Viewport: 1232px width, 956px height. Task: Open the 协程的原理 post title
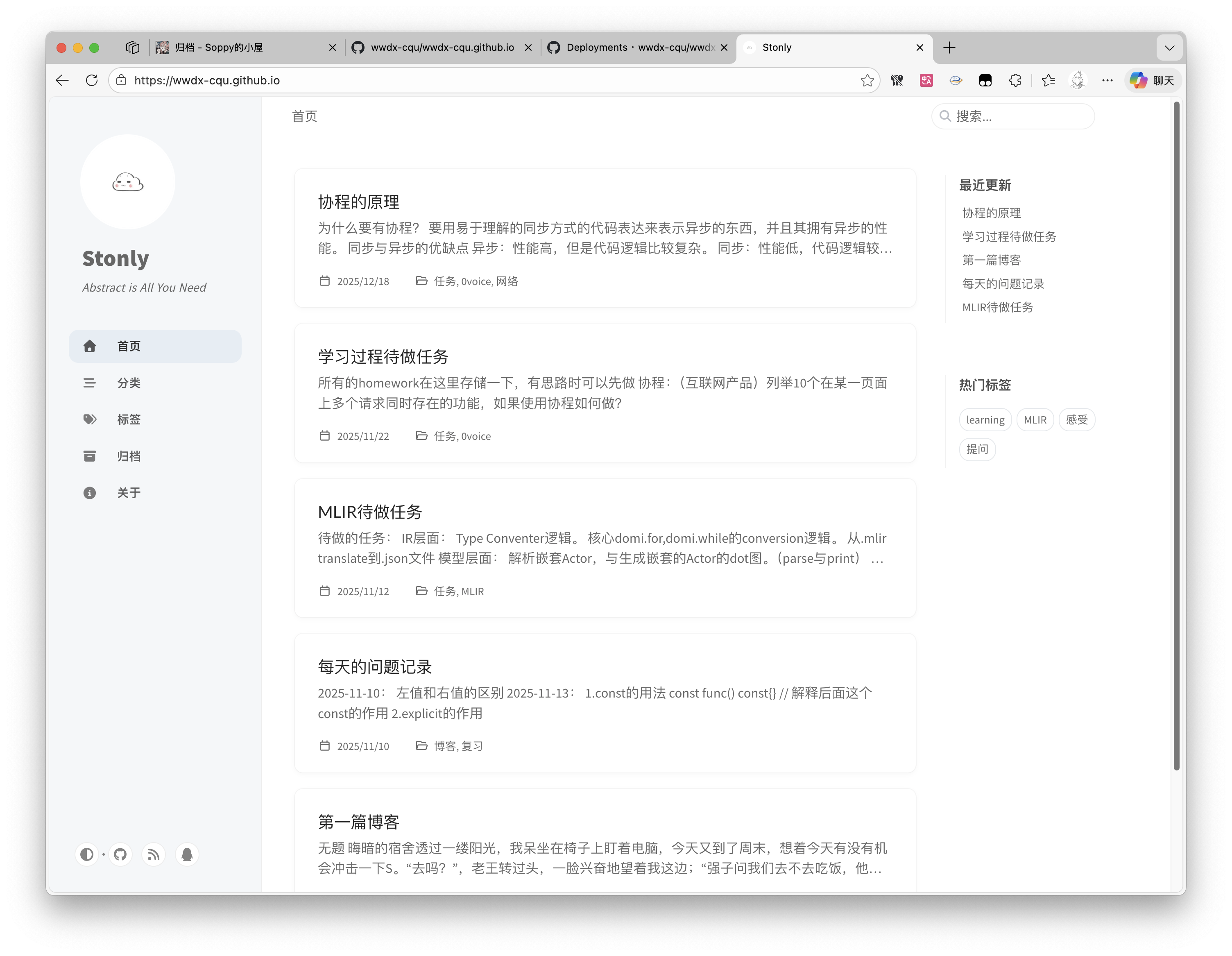[x=359, y=202]
